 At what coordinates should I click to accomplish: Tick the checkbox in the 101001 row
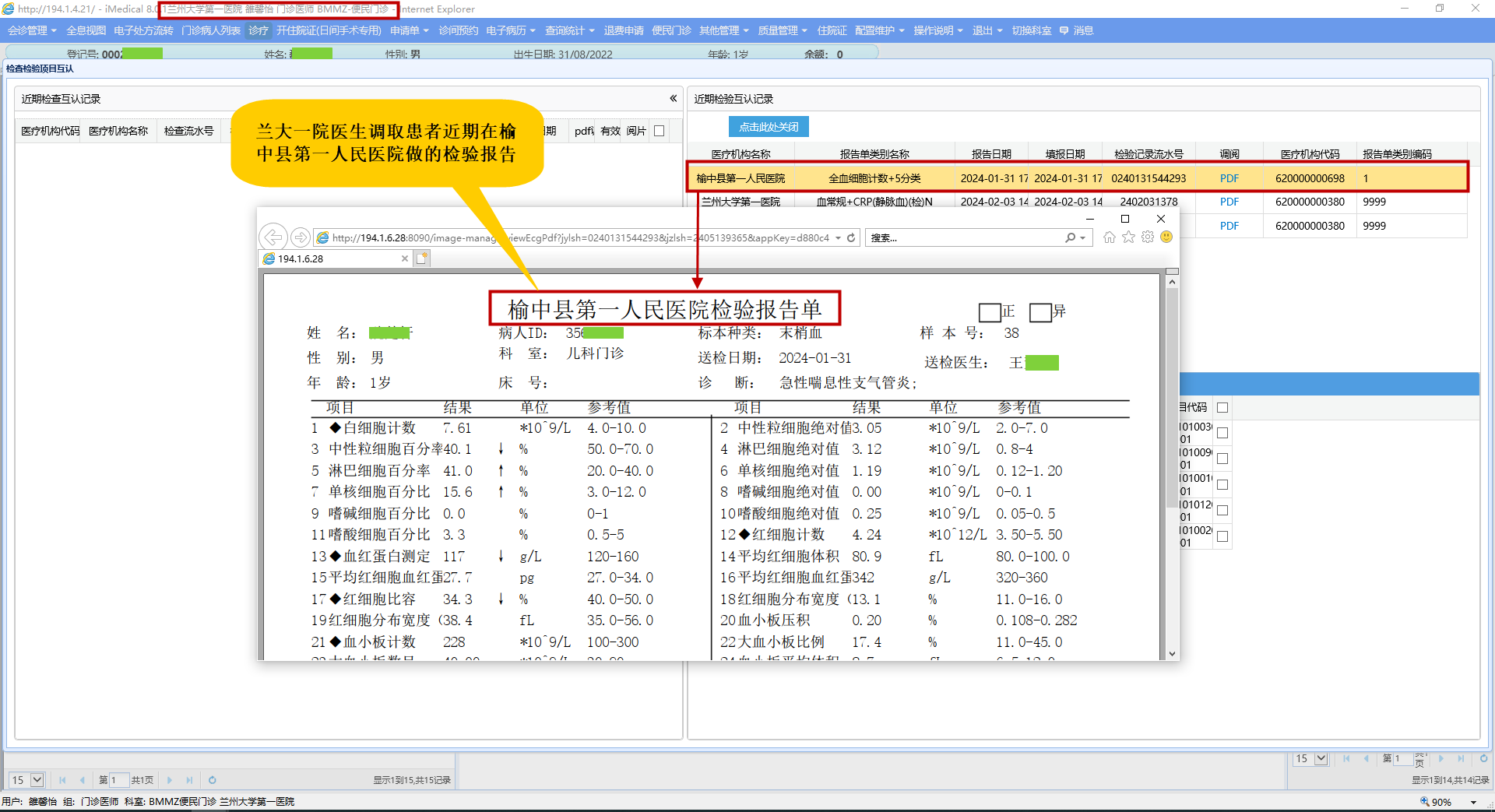pos(1222,484)
